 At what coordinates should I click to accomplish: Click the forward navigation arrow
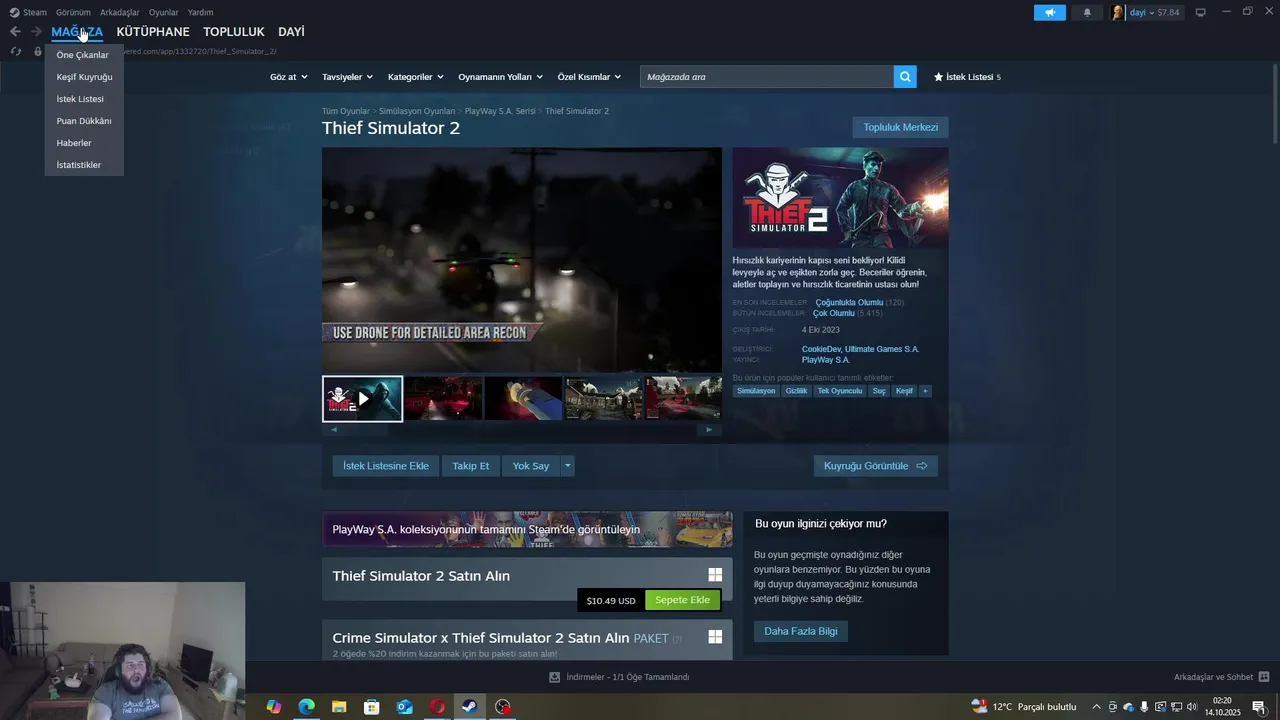(36, 32)
